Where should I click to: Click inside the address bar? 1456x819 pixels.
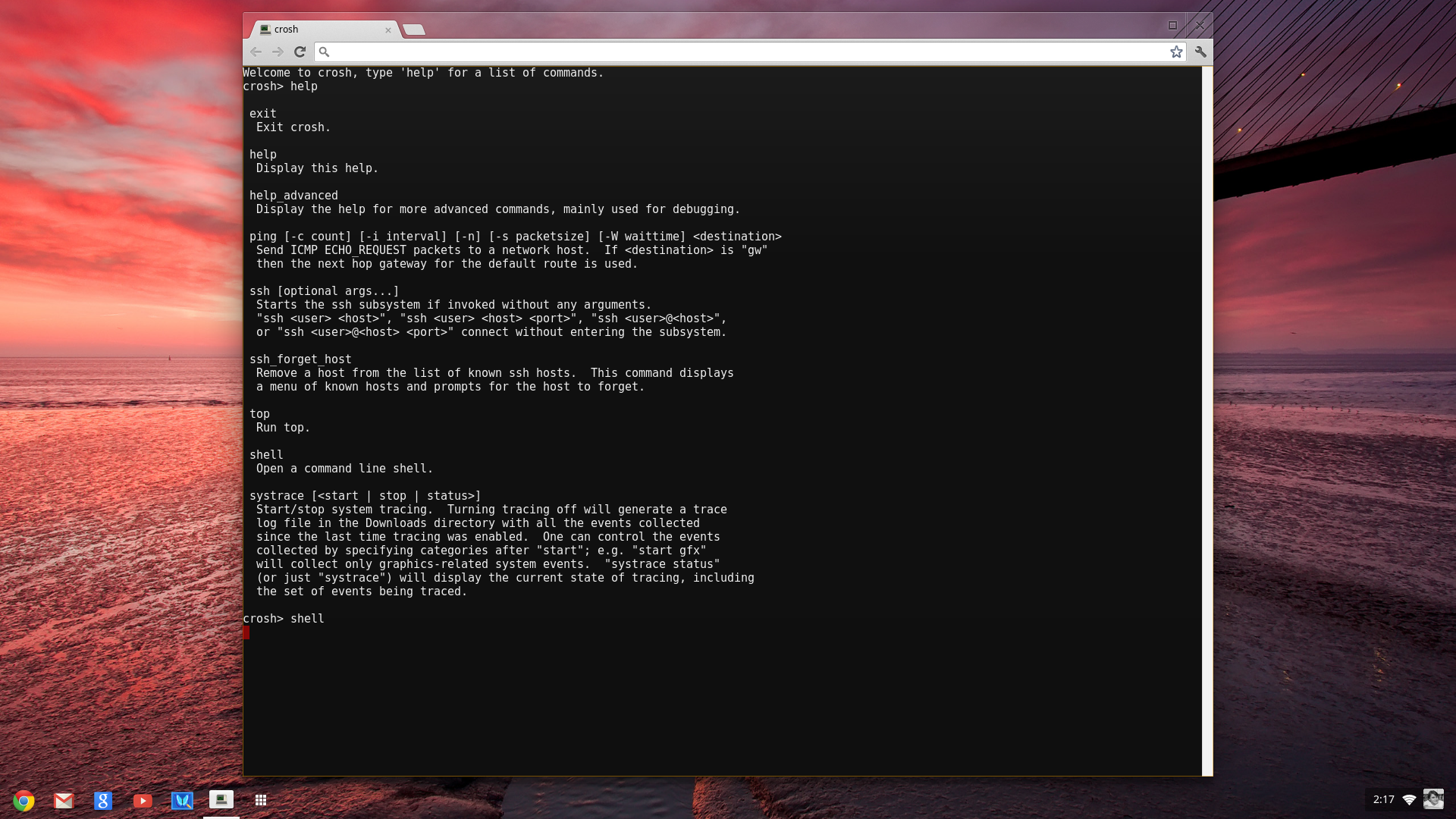(x=743, y=52)
